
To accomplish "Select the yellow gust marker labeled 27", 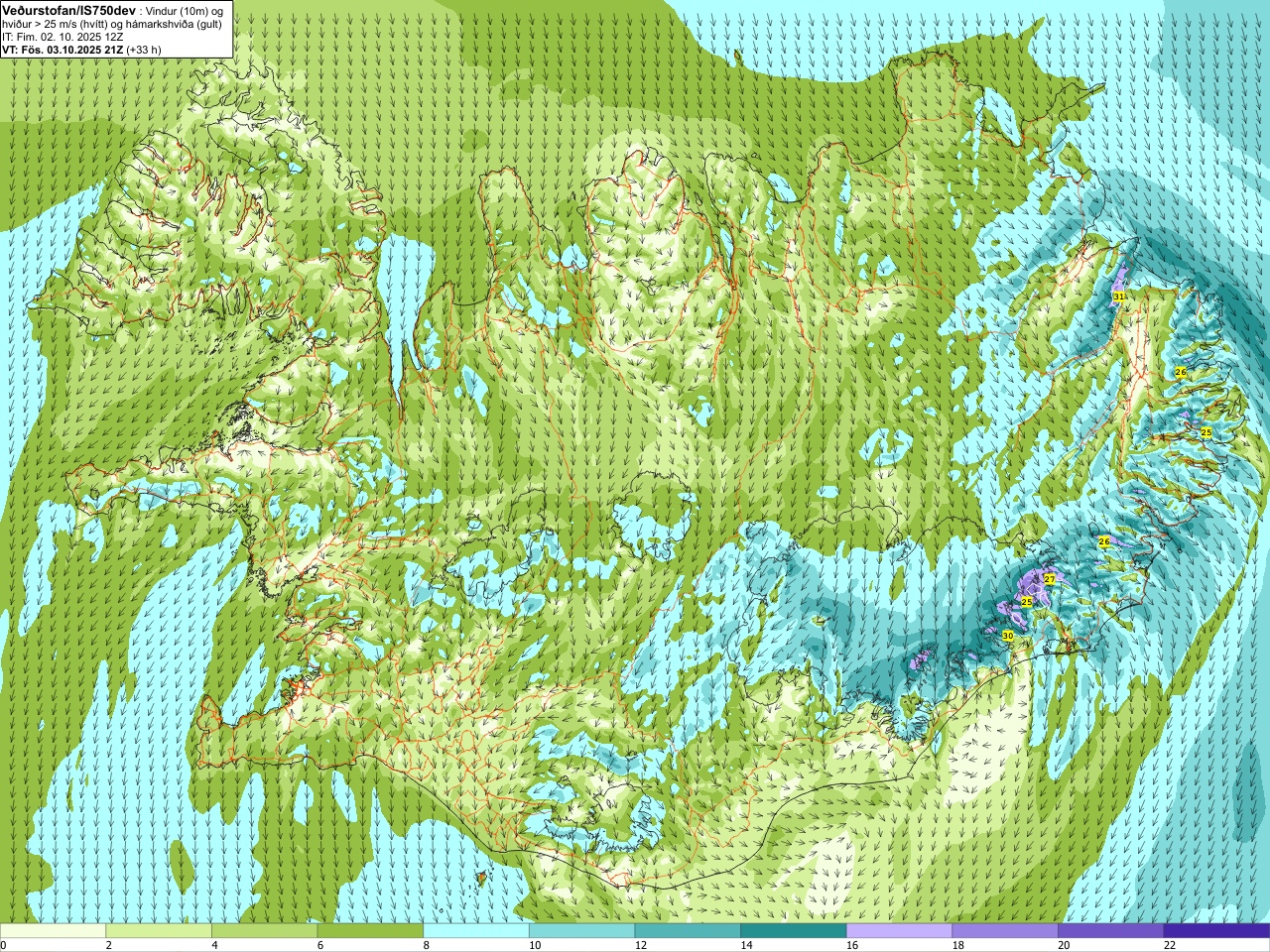I will [x=1050, y=578].
